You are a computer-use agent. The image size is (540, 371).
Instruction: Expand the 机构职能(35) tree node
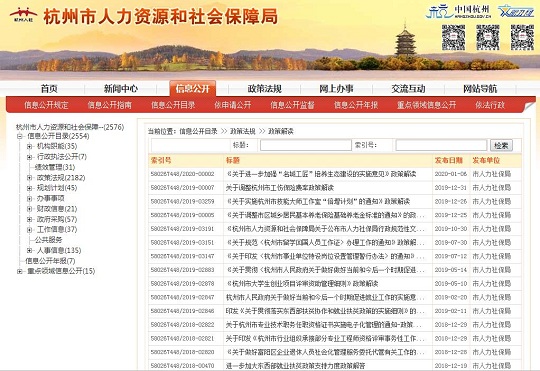click(29, 146)
